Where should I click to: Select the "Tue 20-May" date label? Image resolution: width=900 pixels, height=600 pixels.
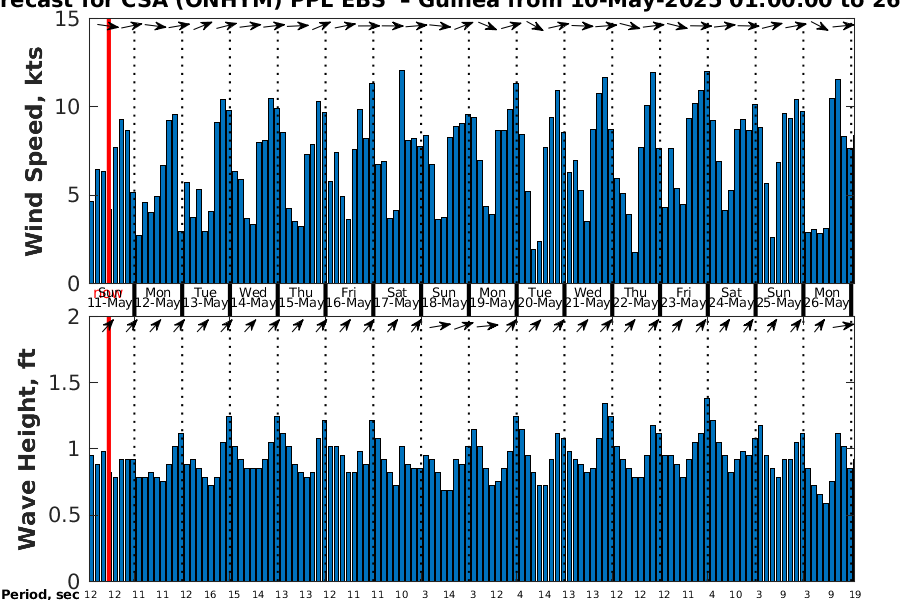[540, 298]
